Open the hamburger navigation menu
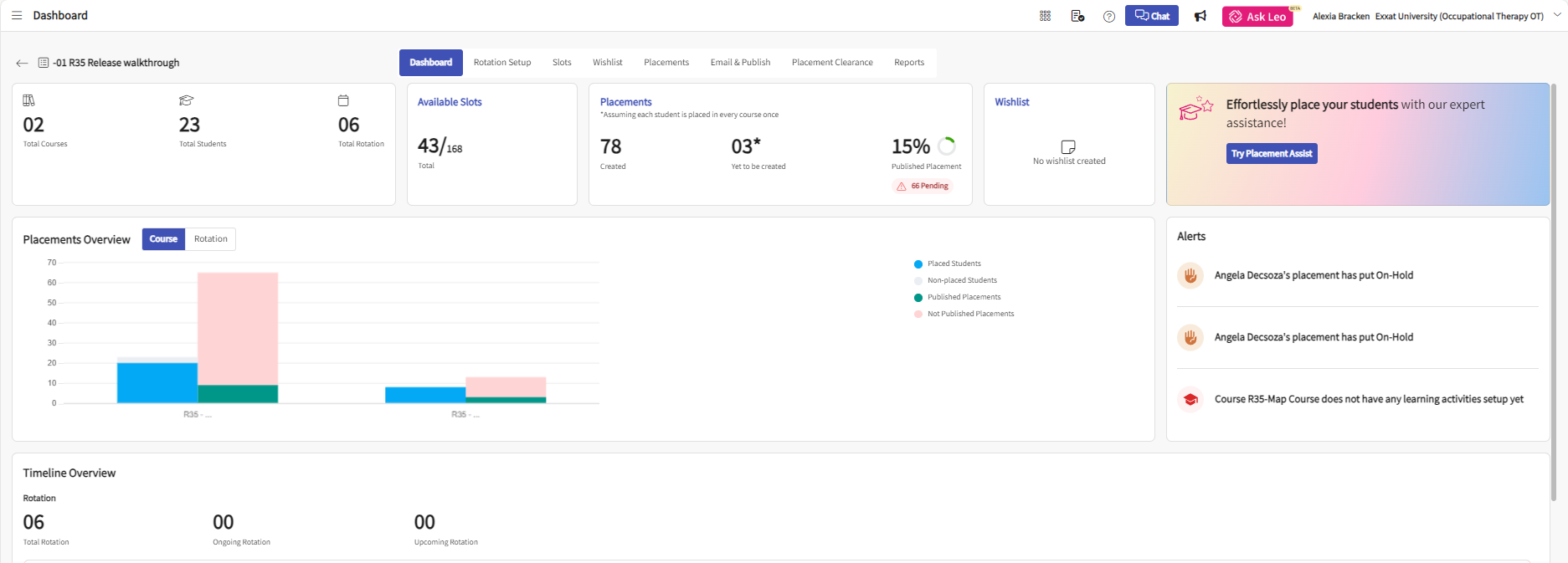 (17, 16)
